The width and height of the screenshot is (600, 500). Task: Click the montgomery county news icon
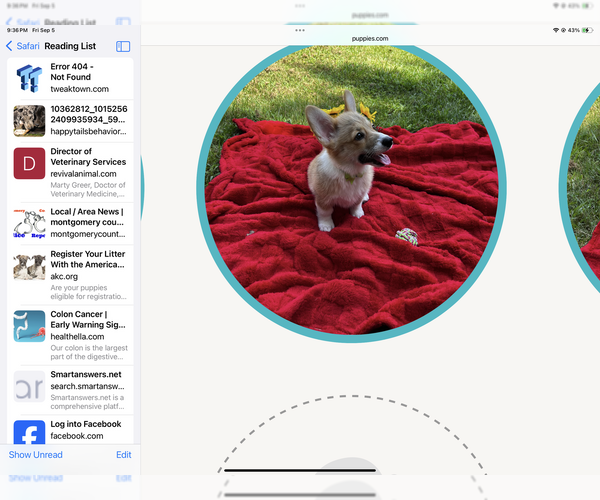29,222
